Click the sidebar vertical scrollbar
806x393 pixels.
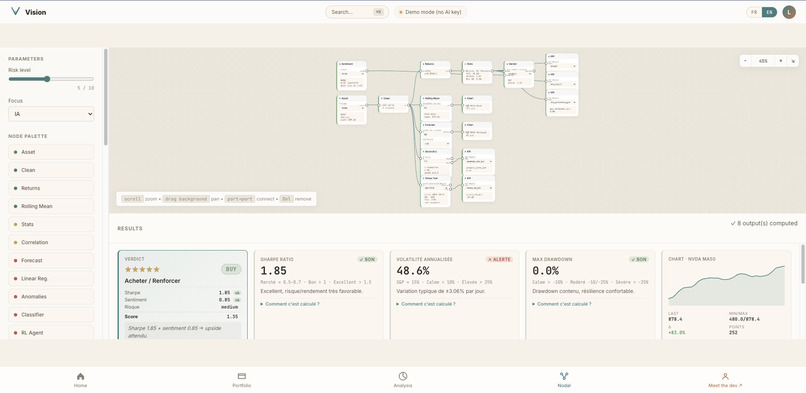[x=106, y=97]
